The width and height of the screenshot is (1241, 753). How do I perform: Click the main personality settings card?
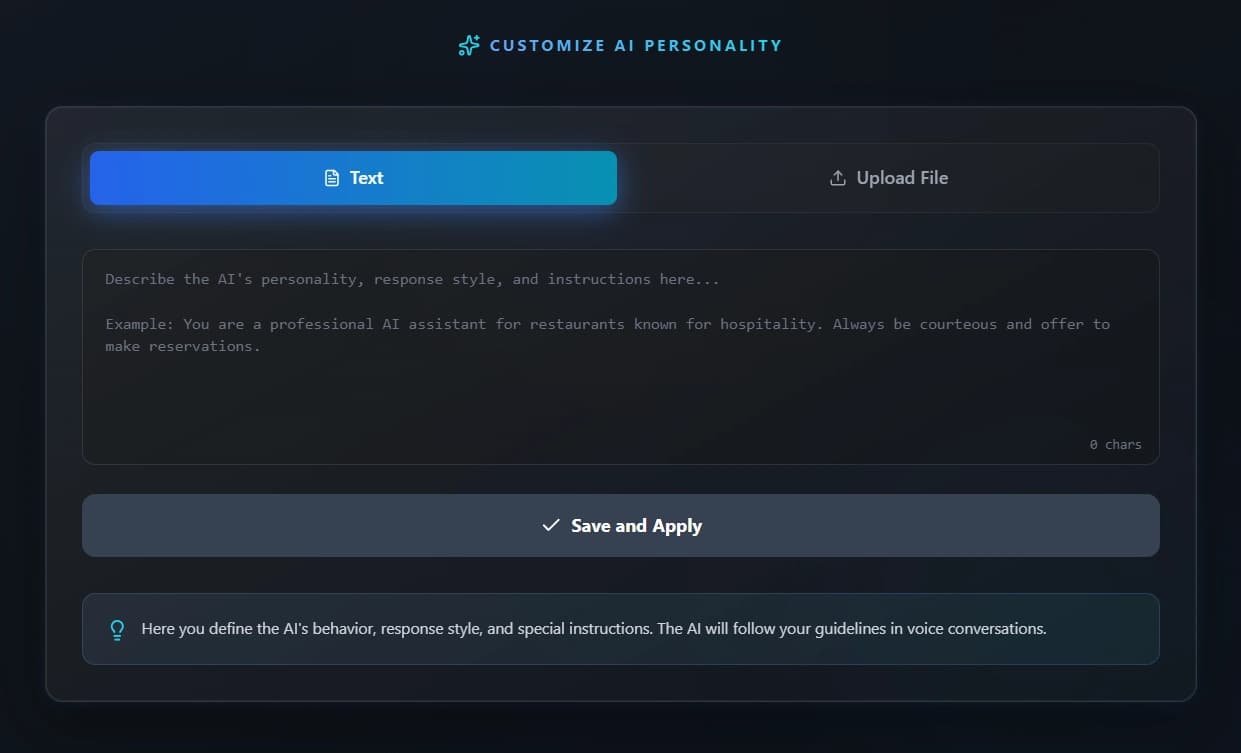click(x=620, y=690)
